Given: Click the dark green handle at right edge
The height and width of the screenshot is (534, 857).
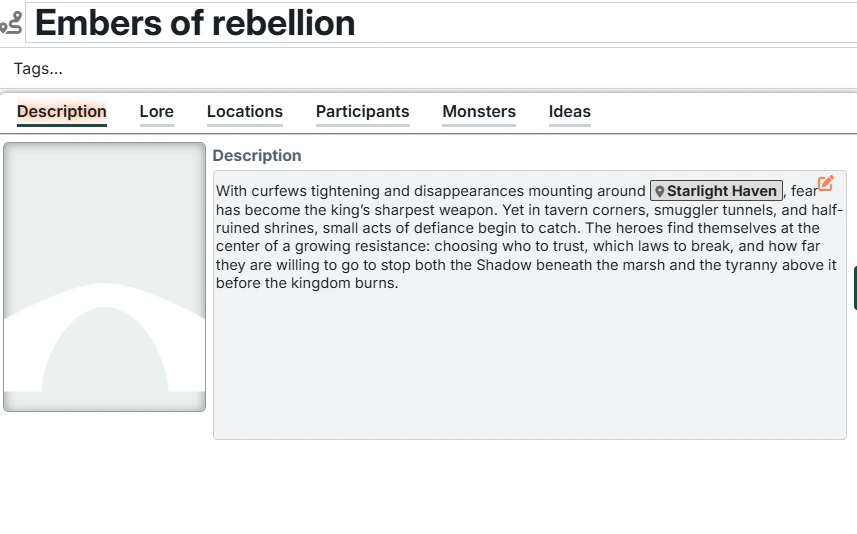Looking at the screenshot, I should pos(854,288).
